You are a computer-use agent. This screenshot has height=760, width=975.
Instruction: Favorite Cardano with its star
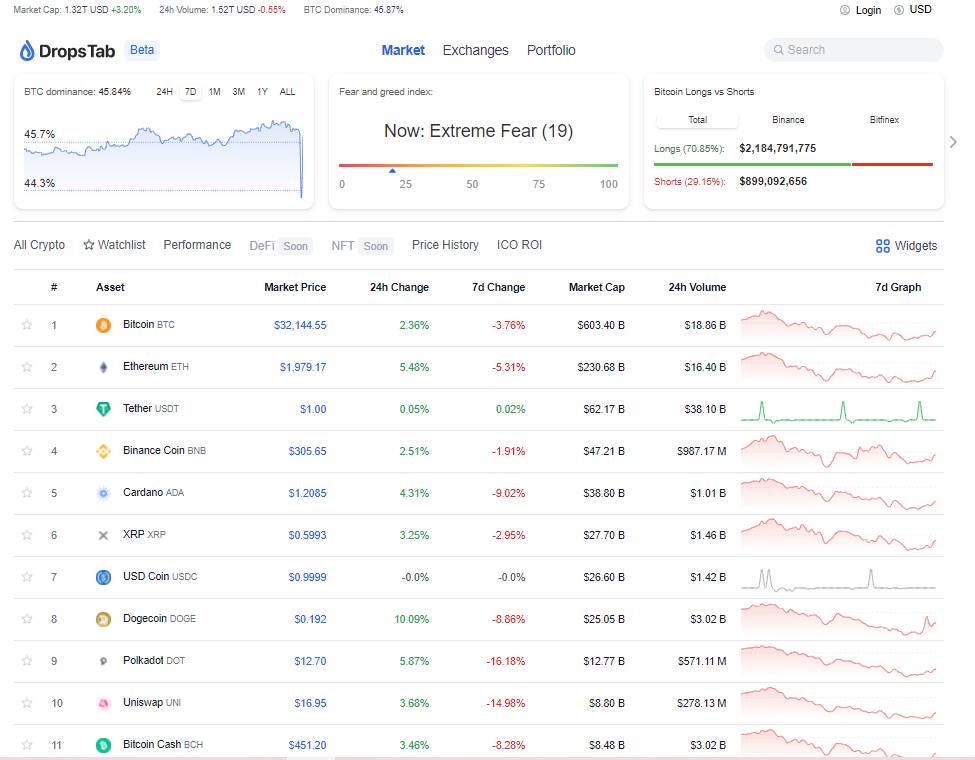(27, 493)
